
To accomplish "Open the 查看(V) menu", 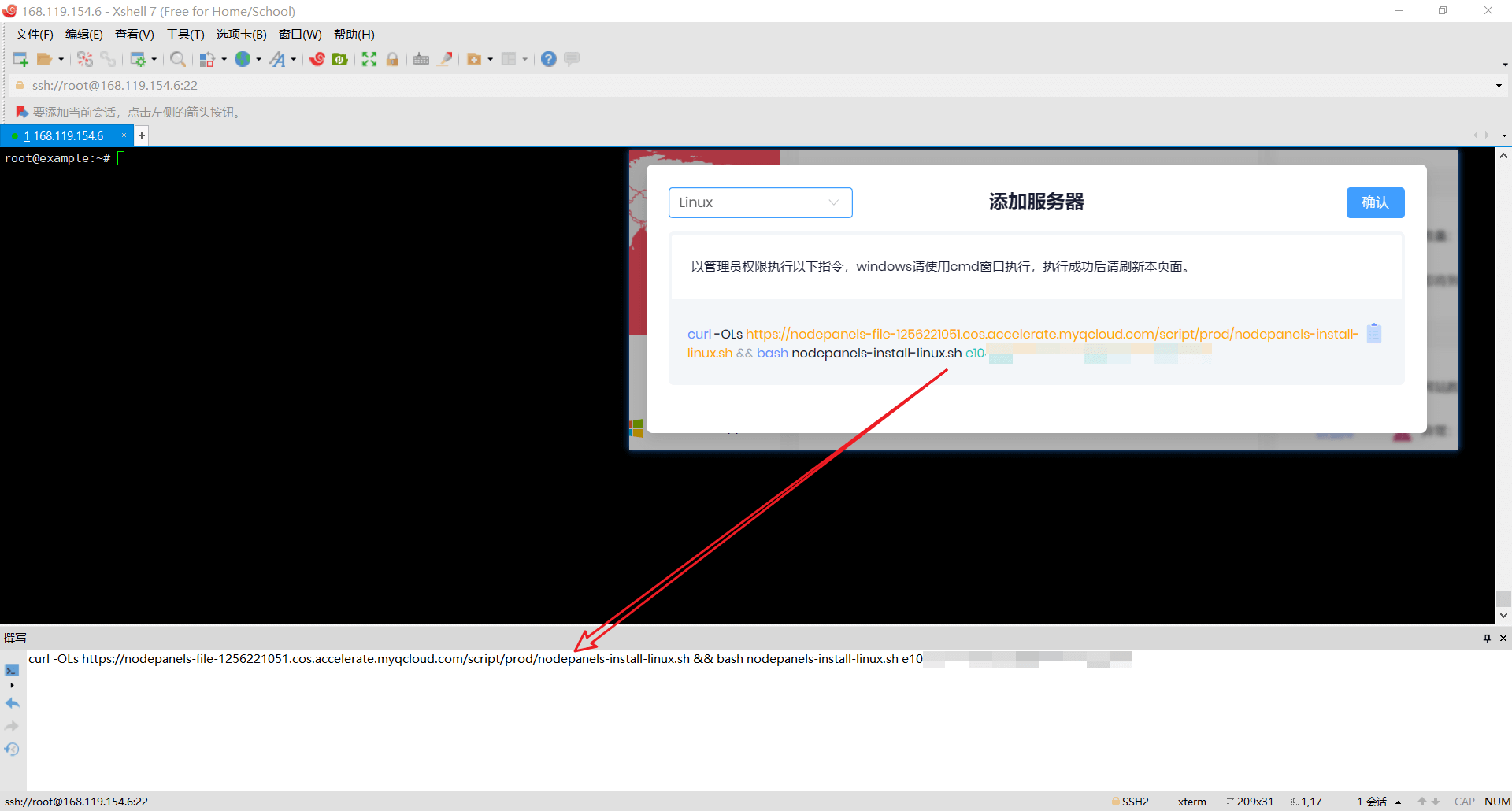I will pyautogui.click(x=135, y=35).
